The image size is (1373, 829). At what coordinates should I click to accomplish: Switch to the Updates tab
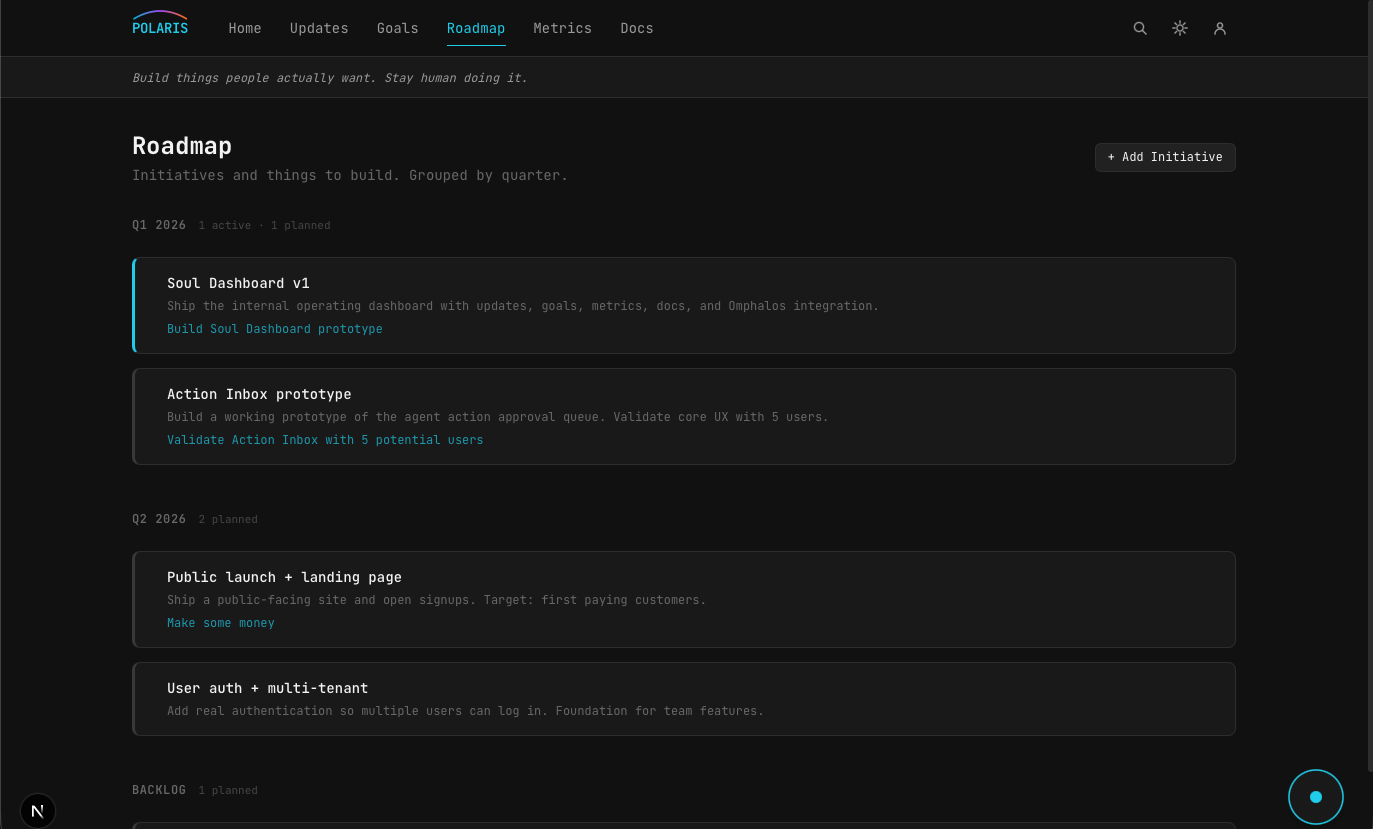point(319,28)
